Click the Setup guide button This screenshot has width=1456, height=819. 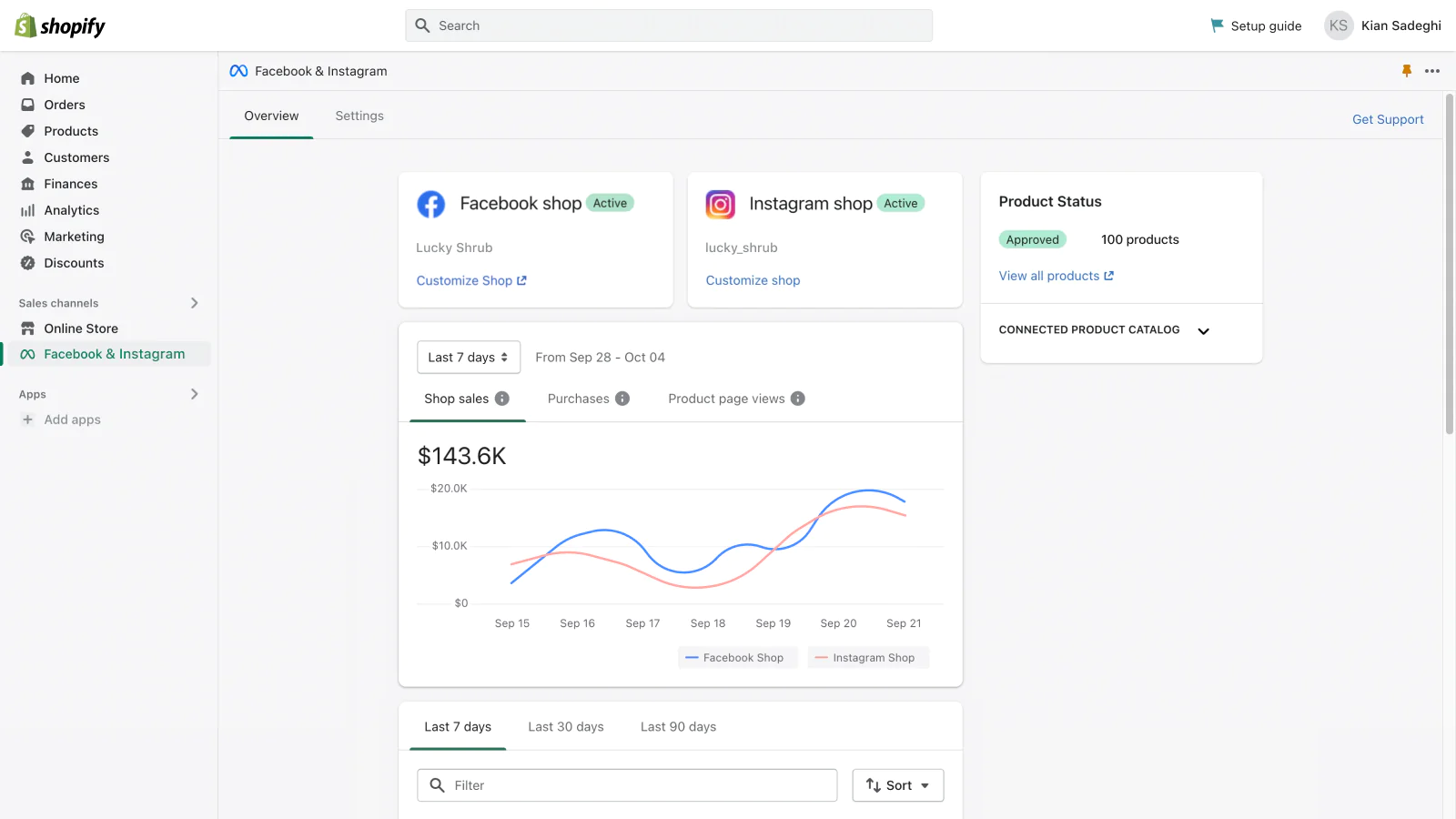coord(1256,25)
